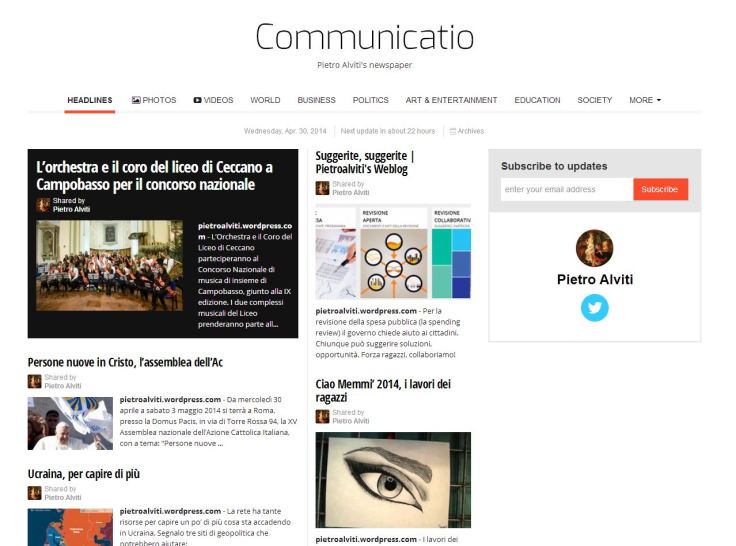Select the ART & ENTERTAINMENT tab
This screenshot has height=546, width=736.
coord(451,100)
